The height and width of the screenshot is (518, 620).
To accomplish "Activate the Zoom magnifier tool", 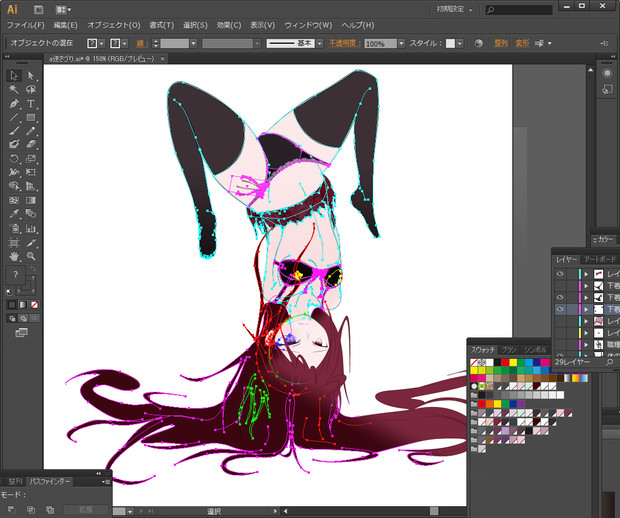I will point(31,256).
